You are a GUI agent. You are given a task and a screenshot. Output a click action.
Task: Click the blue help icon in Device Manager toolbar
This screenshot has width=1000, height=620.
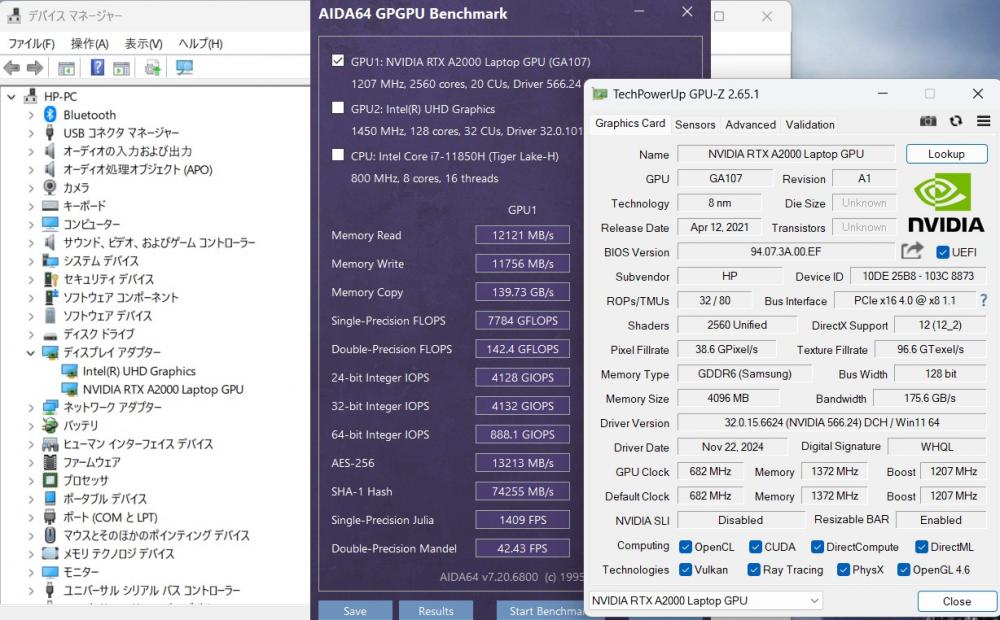click(x=97, y=68)
